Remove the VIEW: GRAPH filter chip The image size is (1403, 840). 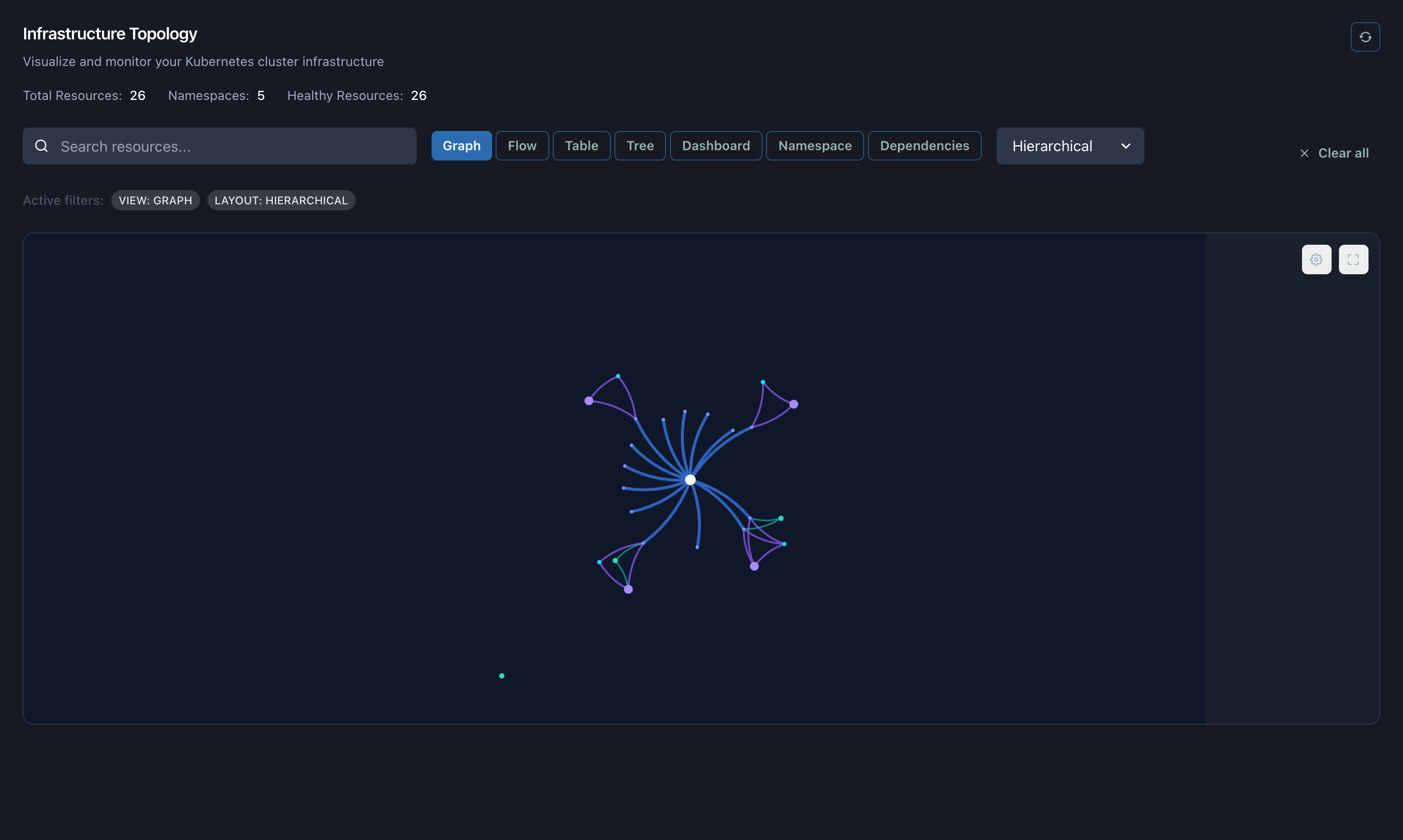point(155,200)
